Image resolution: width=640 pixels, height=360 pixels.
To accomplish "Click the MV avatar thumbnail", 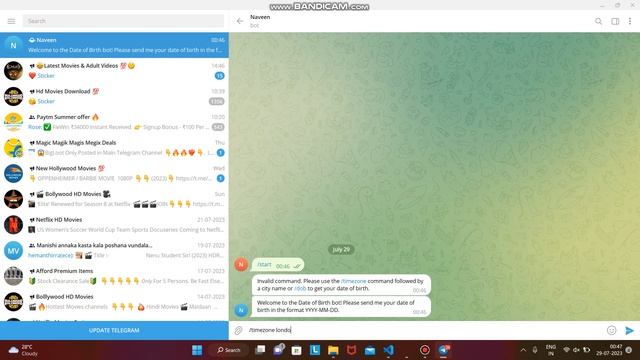I will click(x=13, y=251).
